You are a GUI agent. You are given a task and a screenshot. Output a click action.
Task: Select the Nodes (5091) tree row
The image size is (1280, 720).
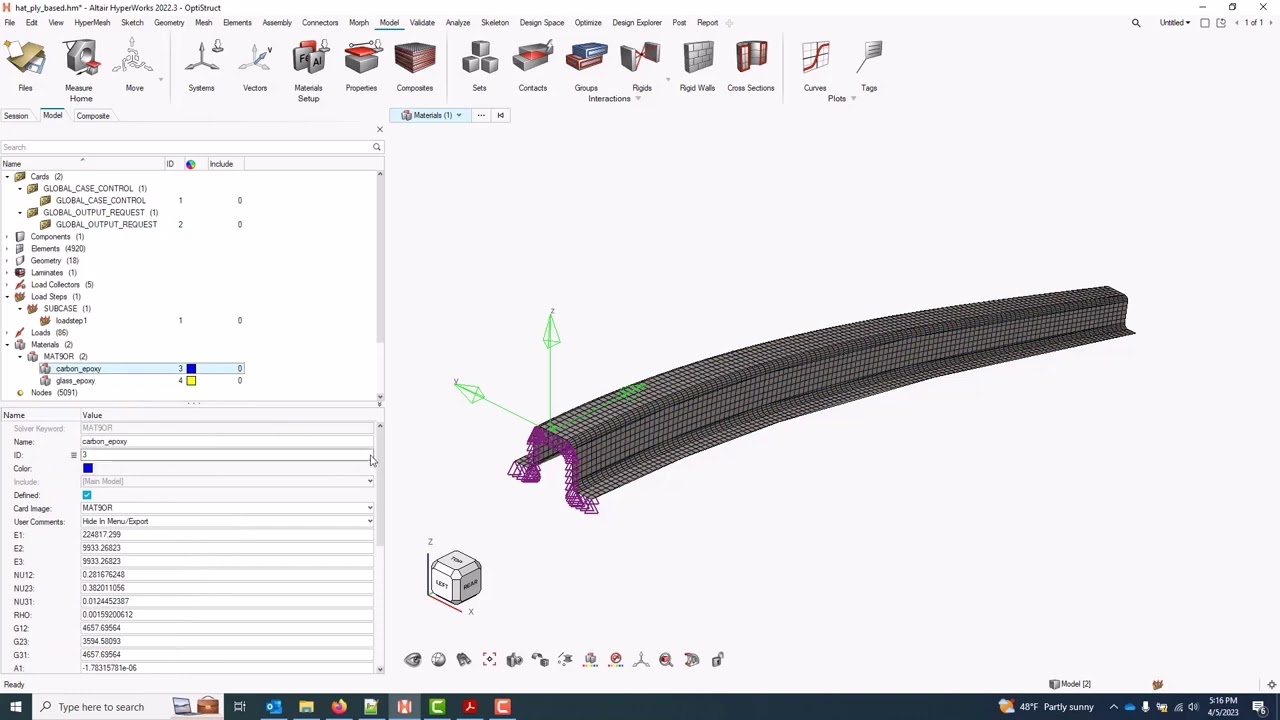click(x=54, y=393)
